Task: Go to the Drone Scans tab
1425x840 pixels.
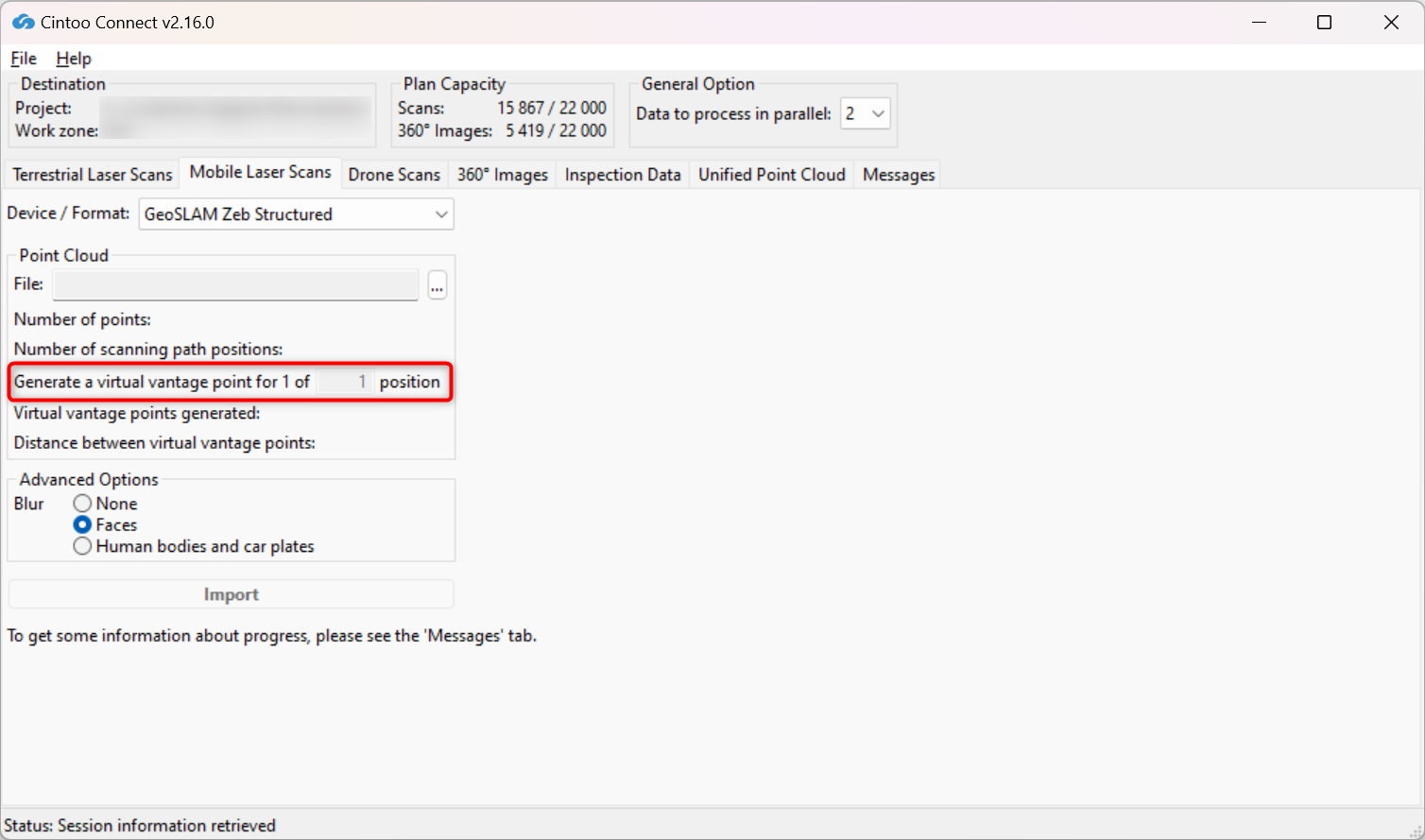Action: 394,175
